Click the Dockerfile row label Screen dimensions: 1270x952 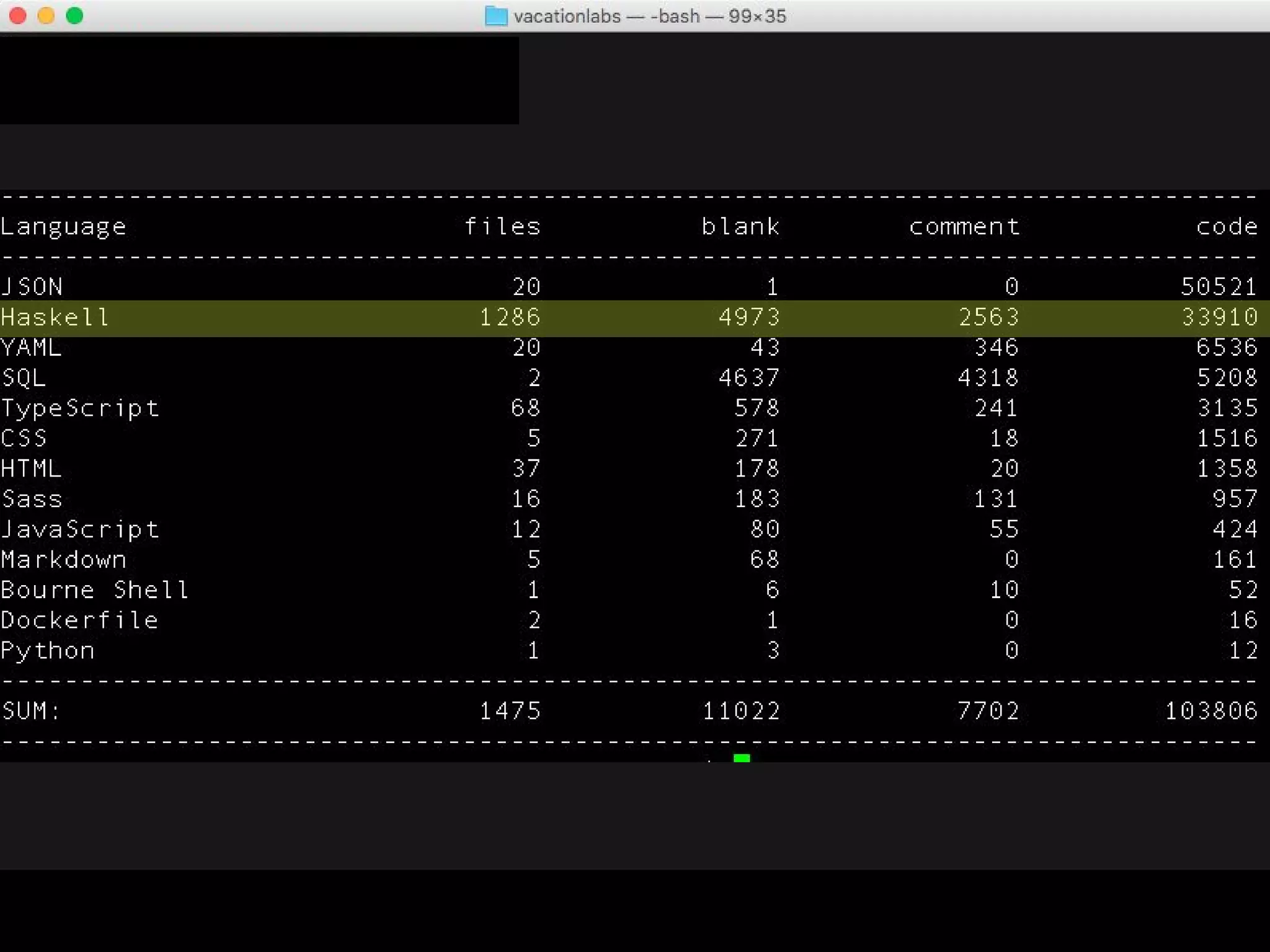coord(80,620)
